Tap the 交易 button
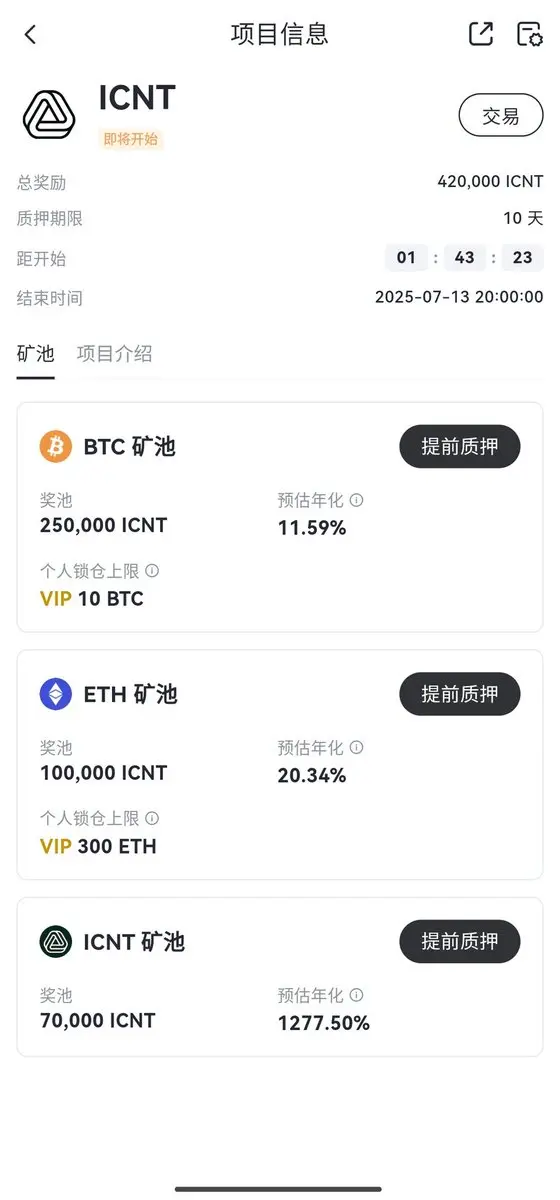This screenshot has width=560, height=1200. point(501,116)
